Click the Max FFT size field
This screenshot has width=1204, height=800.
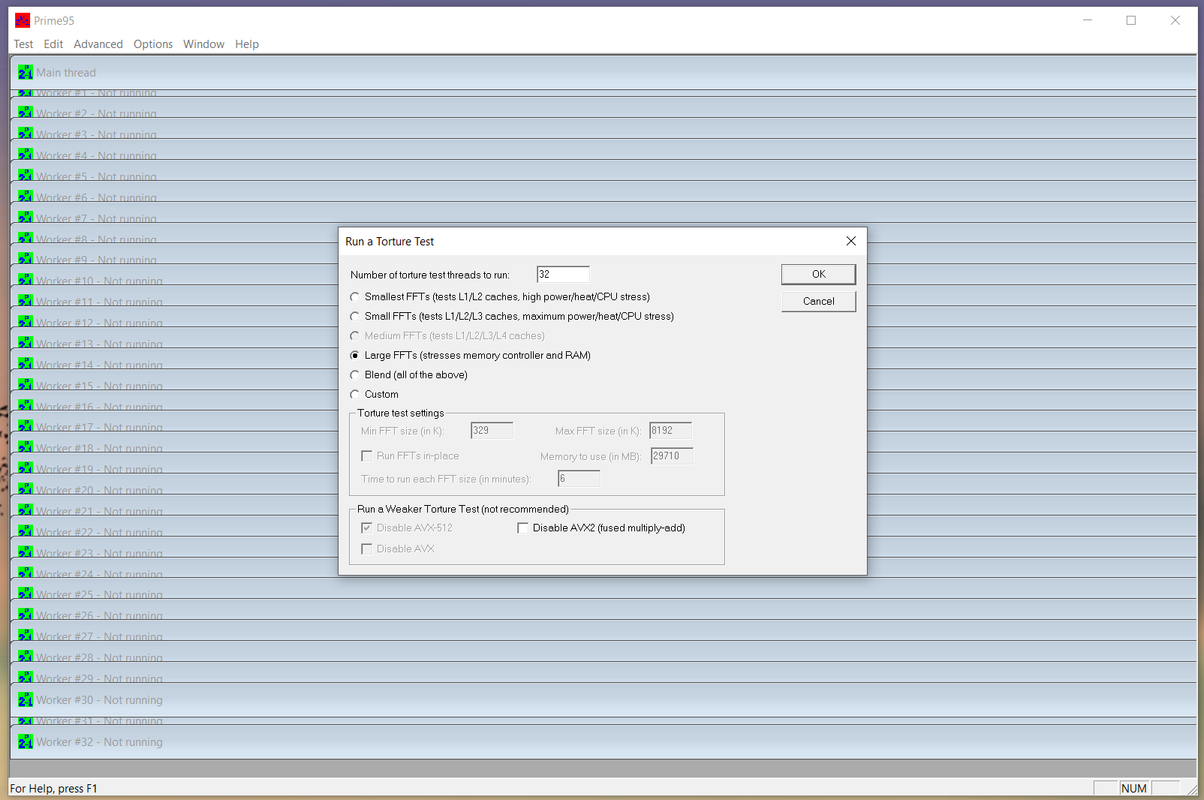pos(670,431)
